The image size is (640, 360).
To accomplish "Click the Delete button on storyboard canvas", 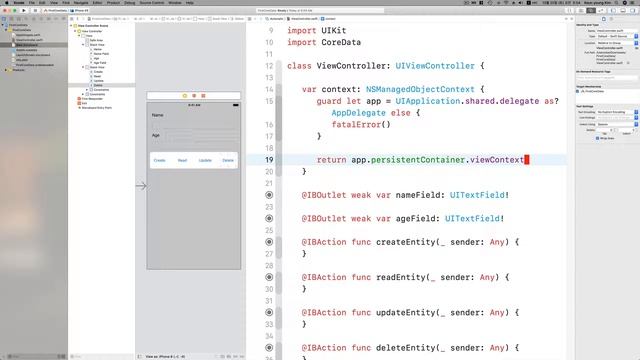I will 228,160.
